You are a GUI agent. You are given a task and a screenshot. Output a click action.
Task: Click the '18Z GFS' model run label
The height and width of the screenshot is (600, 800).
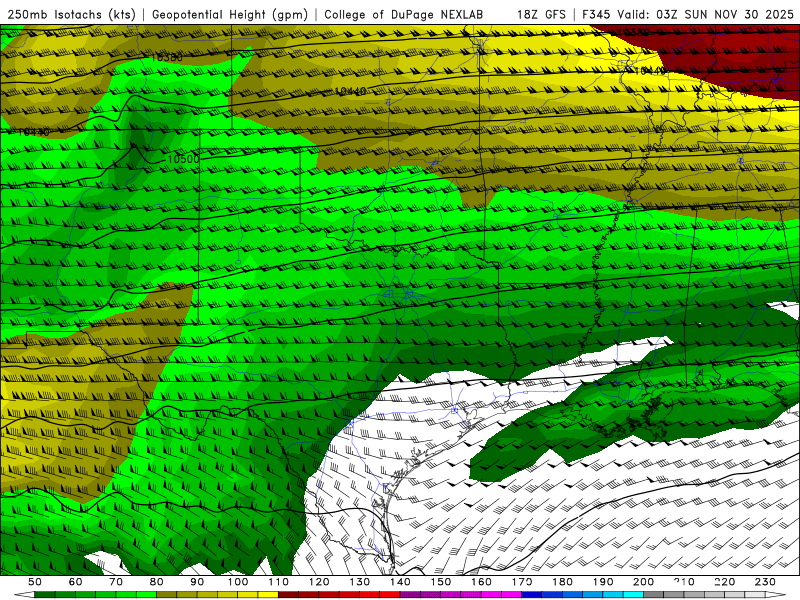[541, 15]
